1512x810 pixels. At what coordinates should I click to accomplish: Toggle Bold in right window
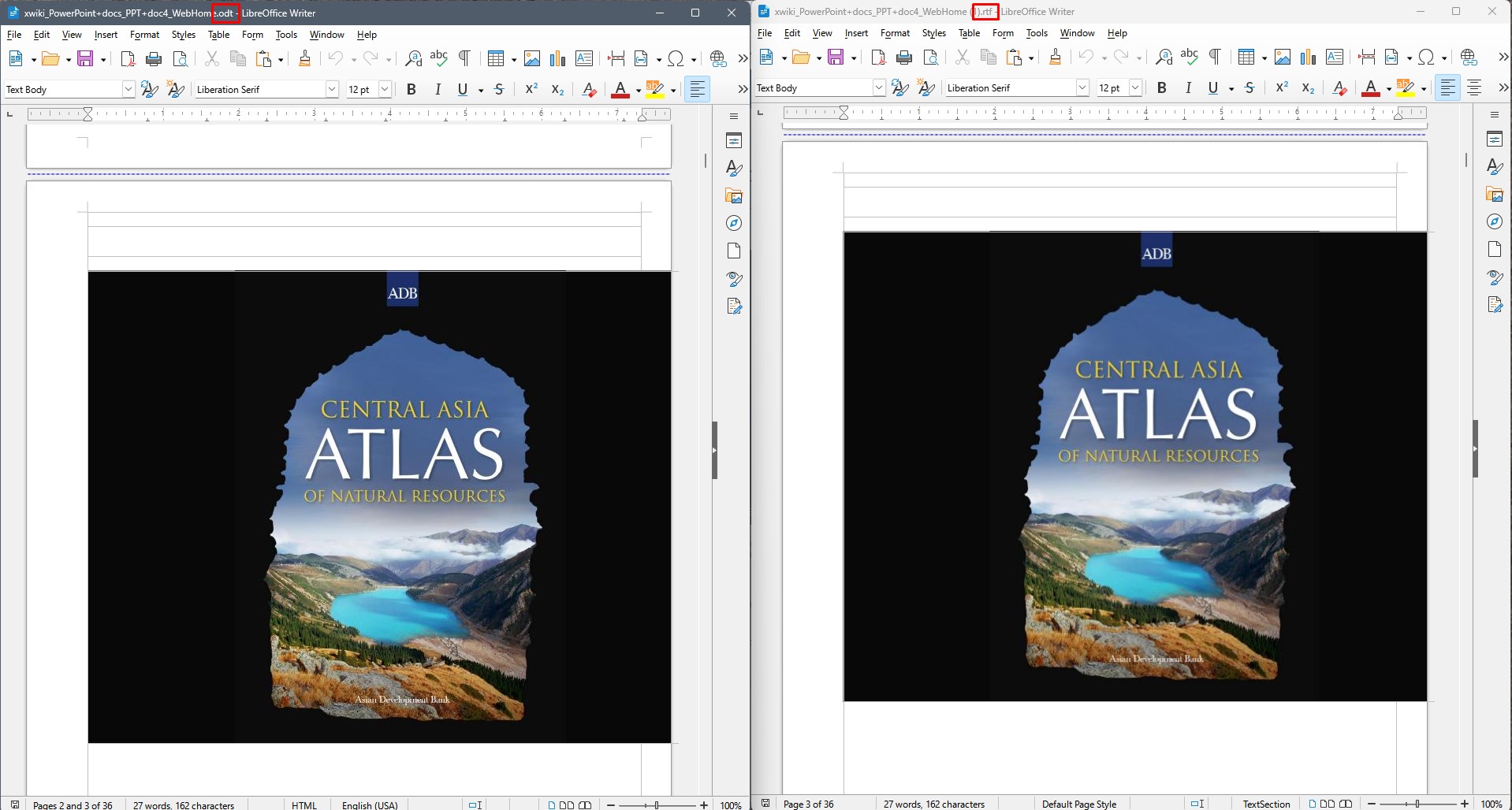click(x=1162, y=88)
